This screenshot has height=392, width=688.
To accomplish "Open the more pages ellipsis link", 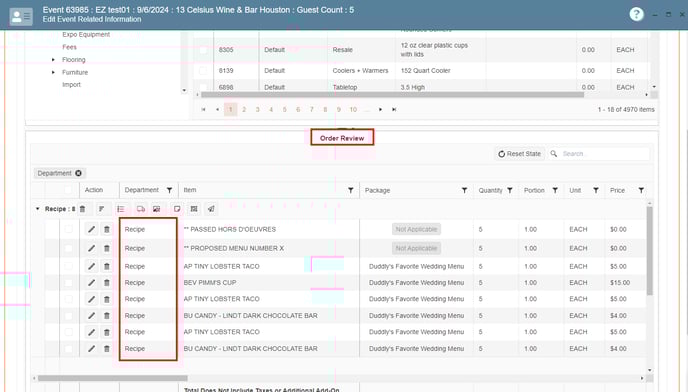I will pyautogui.click(x=367, y=109).
